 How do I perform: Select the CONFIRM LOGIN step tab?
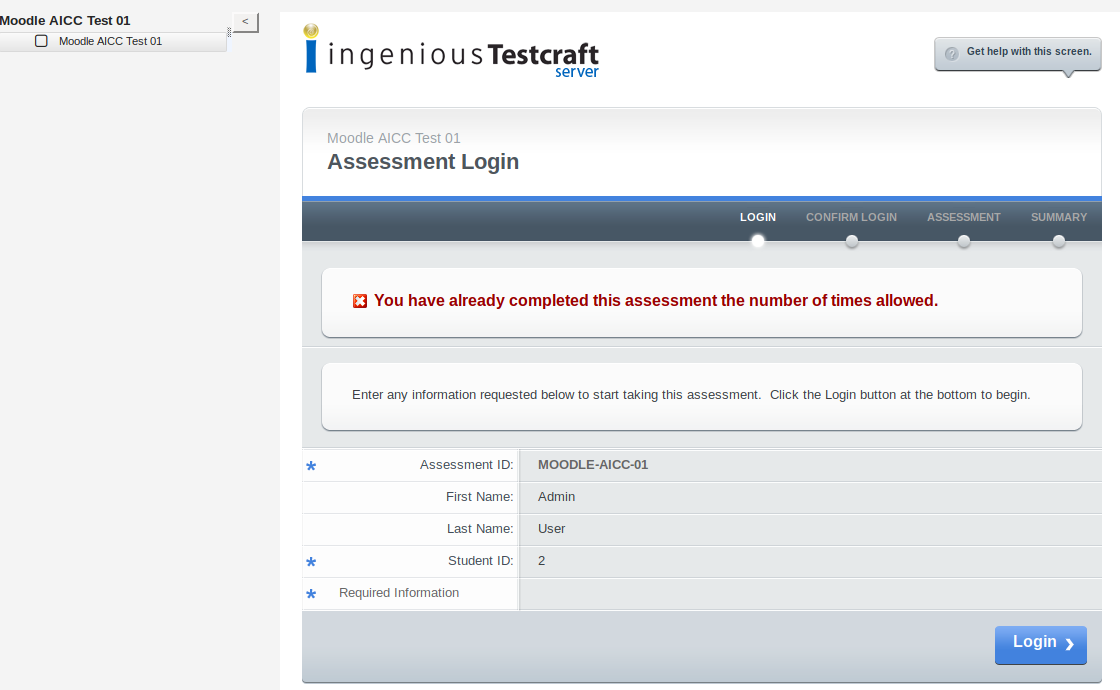click(851, 217)
